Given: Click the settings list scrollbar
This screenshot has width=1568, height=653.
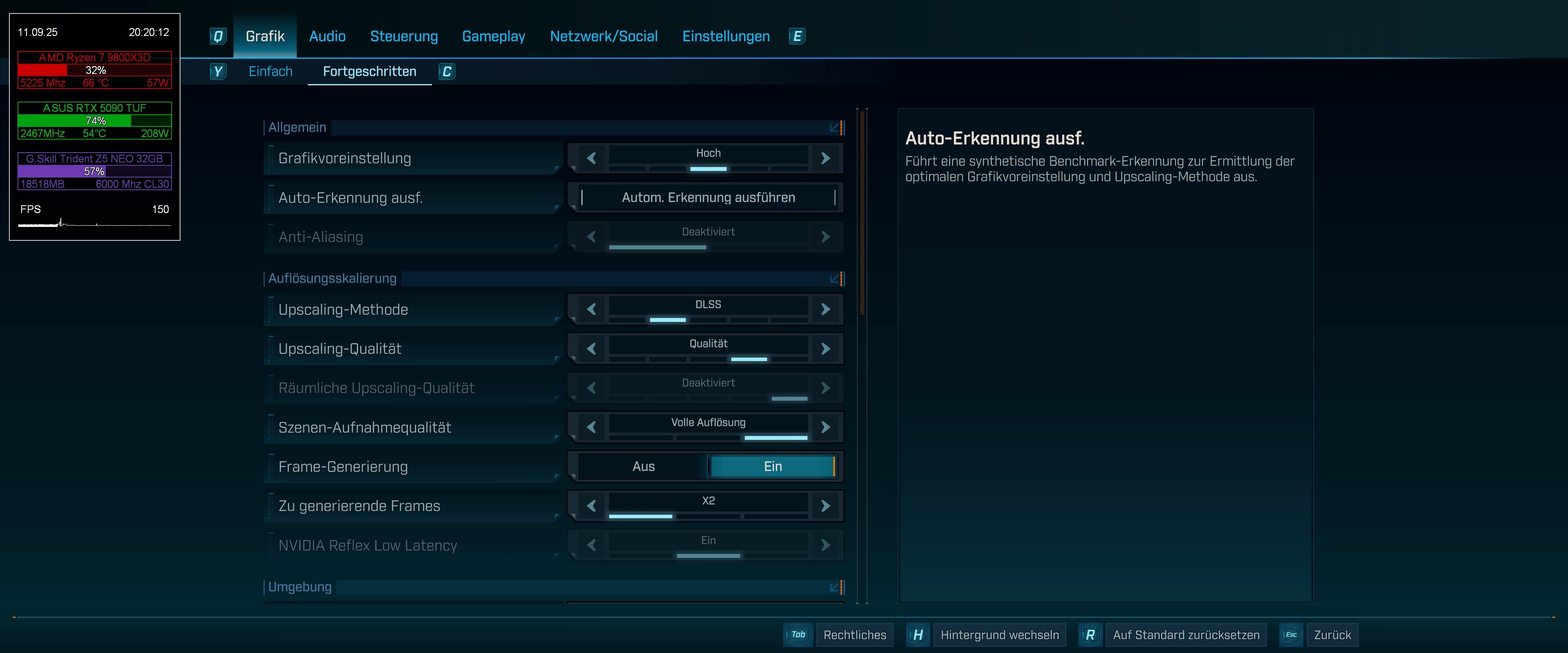Looking at the screenshot, I should pos(862,213).
